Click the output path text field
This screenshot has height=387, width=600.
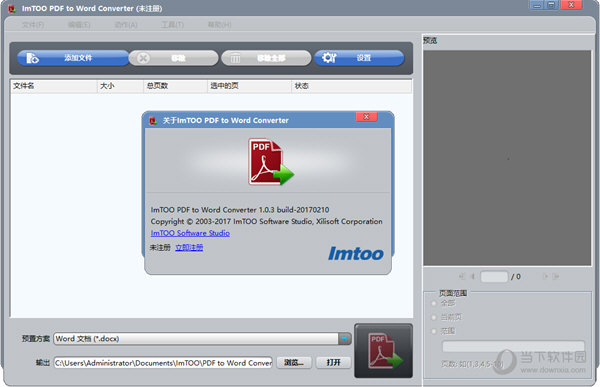point(163,363)
